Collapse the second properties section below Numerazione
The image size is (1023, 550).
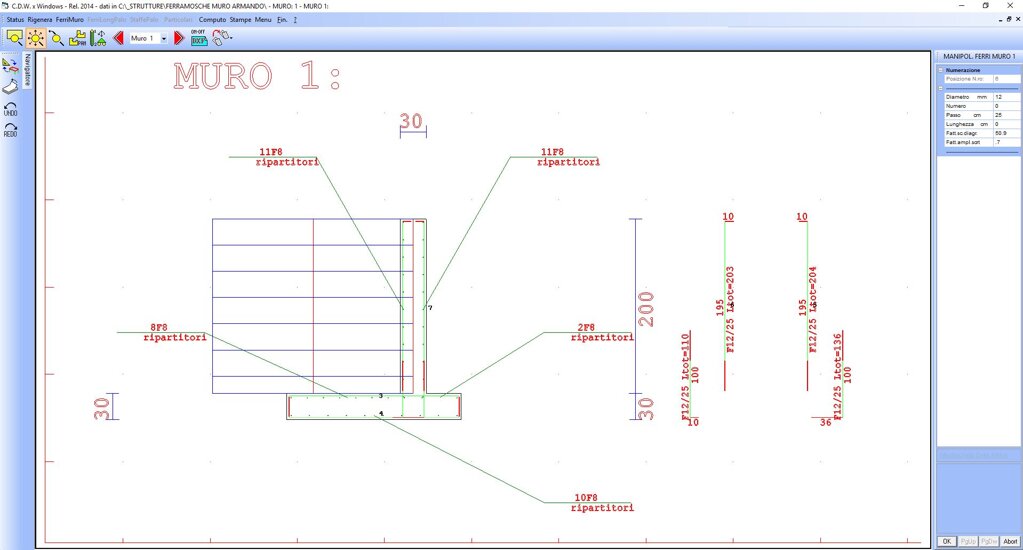point(940,87)
